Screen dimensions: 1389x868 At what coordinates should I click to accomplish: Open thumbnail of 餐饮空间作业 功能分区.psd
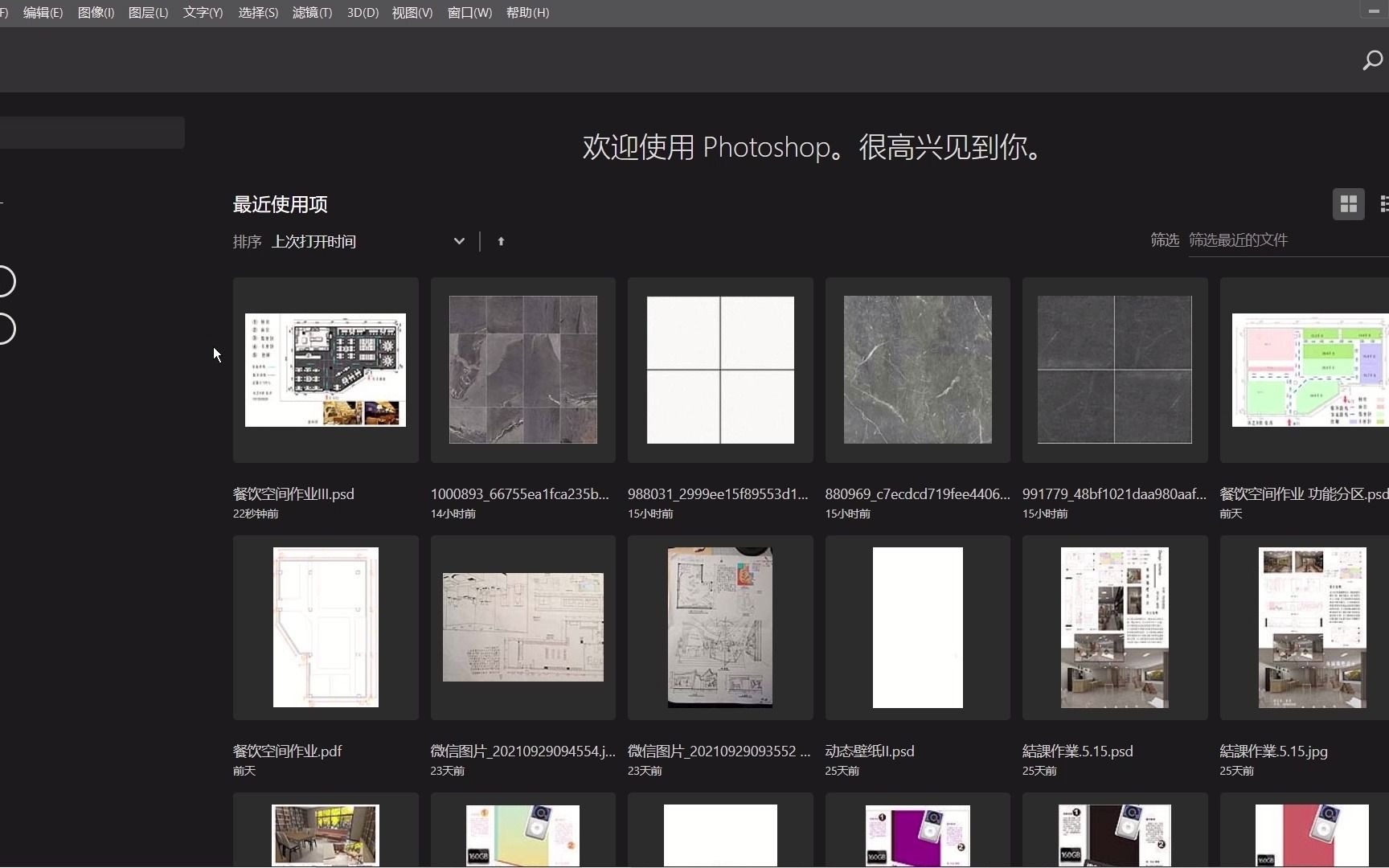(x=1305, y=370)
